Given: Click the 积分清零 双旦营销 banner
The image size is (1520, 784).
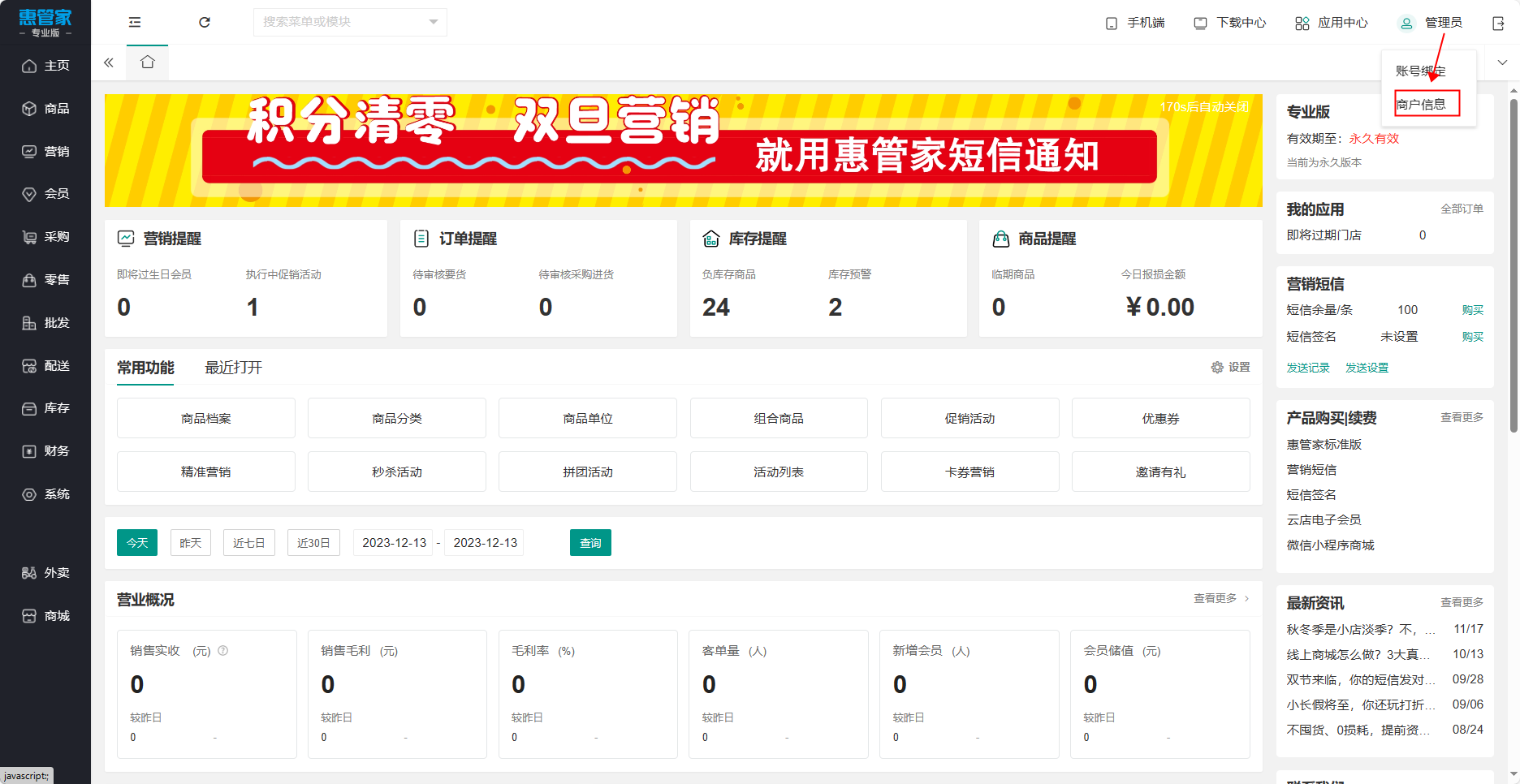Looking at the screenshot, I should point(683,150).
